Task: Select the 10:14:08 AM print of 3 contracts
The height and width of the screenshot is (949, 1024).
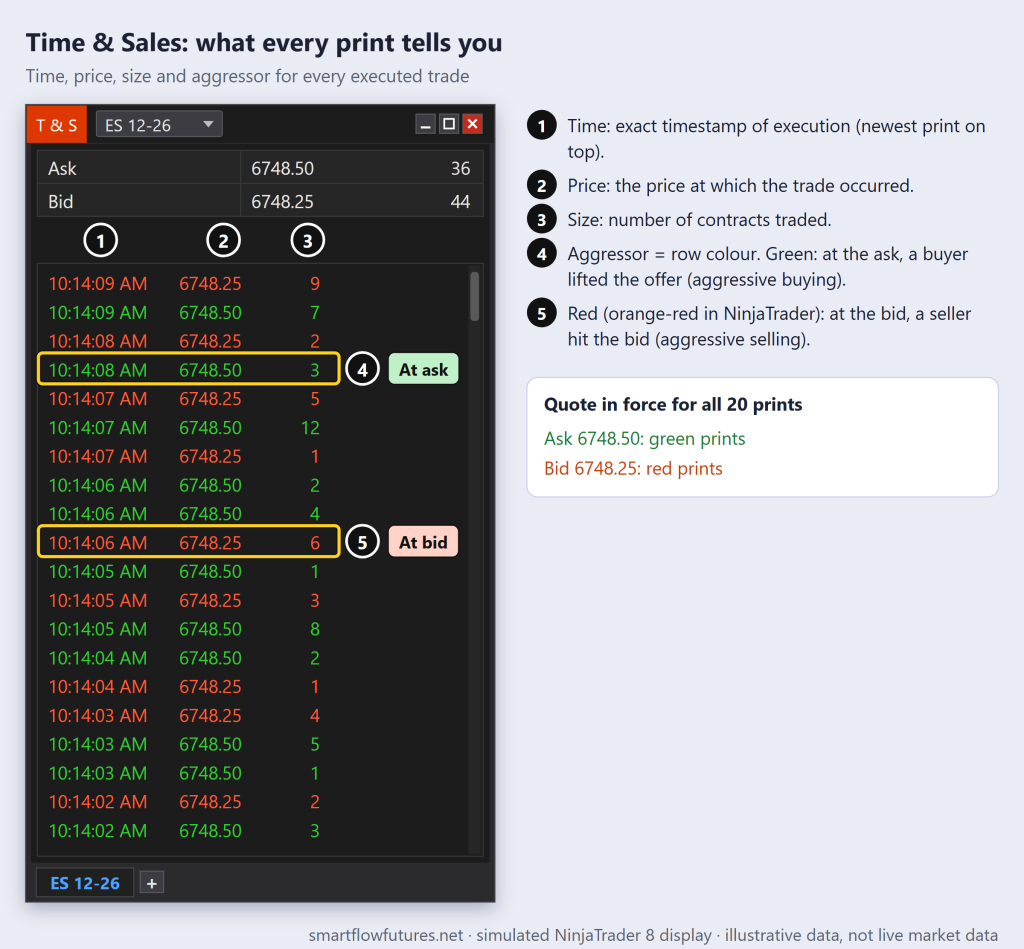Action: [x=189, y=370]
